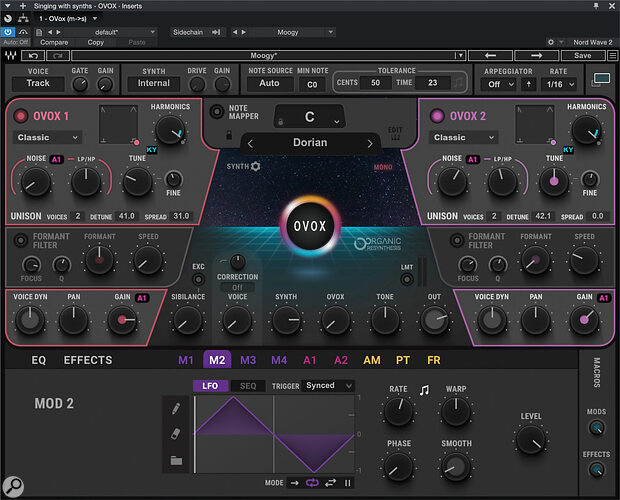Screen dimensions: 620x500
Task: Toggle the MONO switch
Action: point(383,167)
